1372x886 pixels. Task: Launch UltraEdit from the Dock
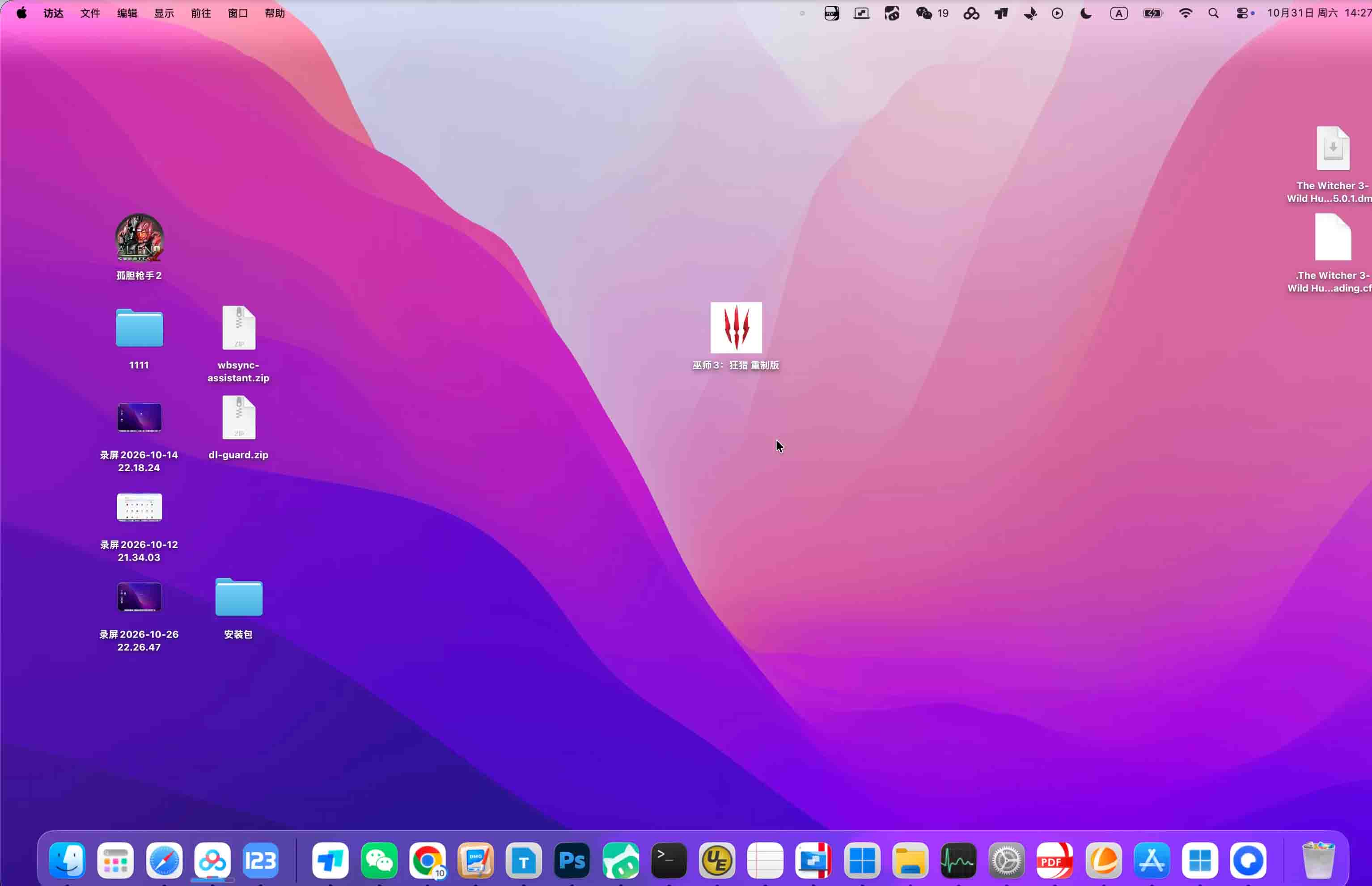(717, 860)
